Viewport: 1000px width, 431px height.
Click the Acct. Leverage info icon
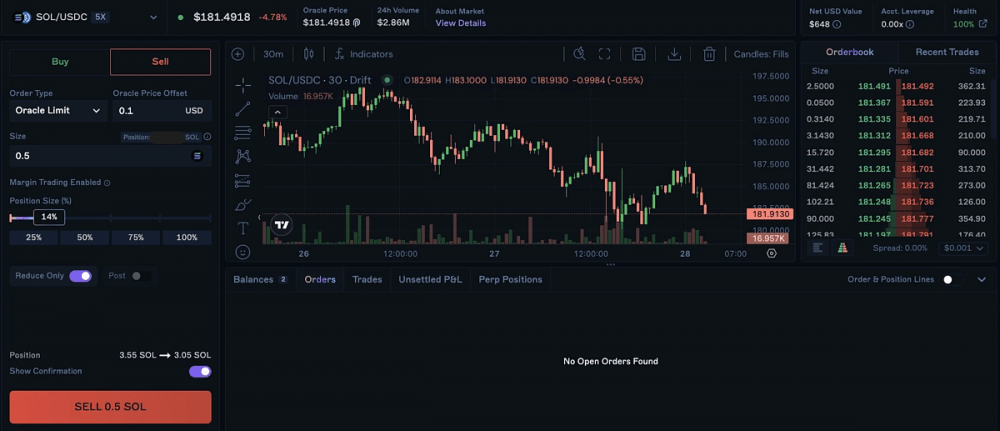click(x=910, y=24)
